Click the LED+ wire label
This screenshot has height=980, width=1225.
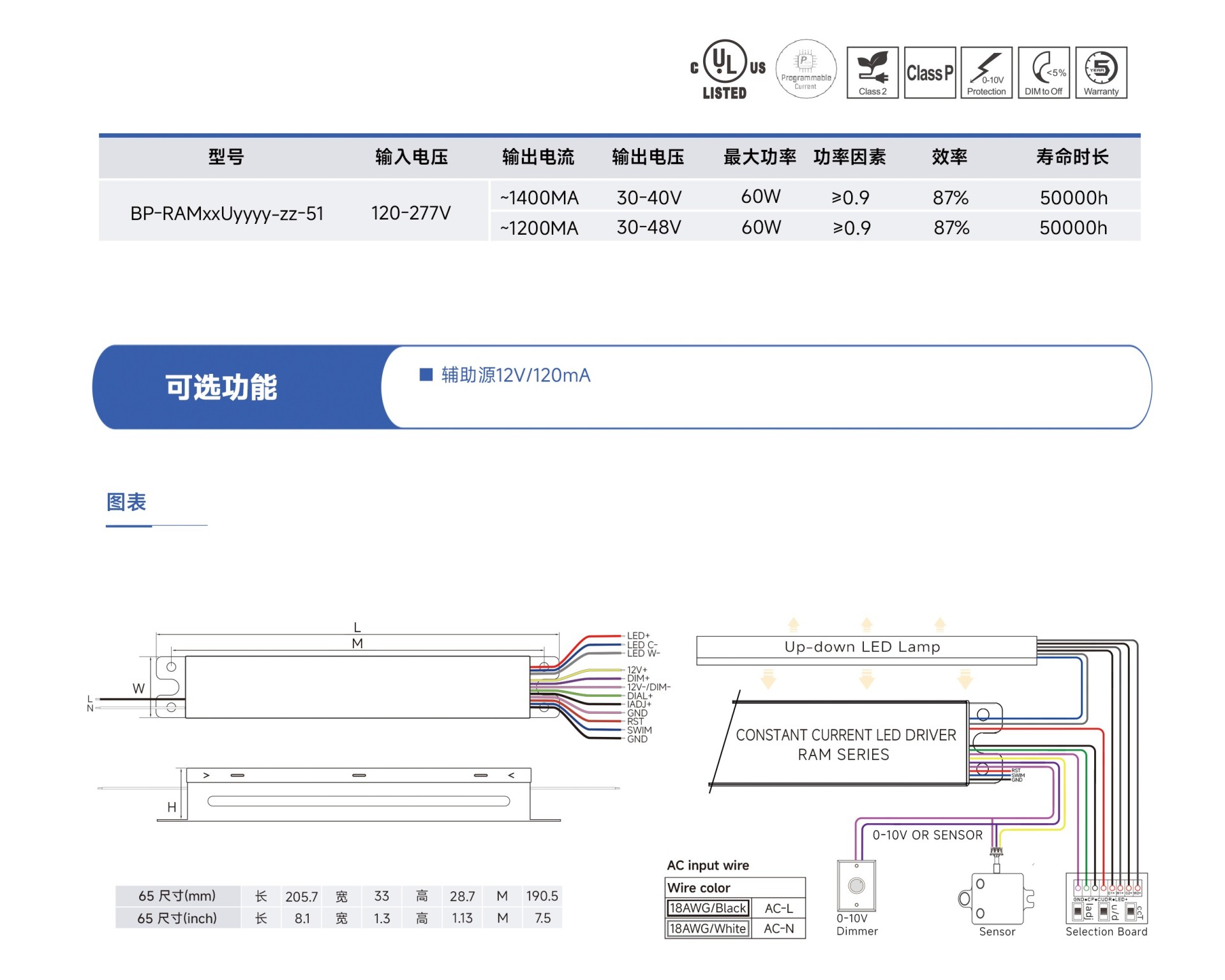[638, 636]
